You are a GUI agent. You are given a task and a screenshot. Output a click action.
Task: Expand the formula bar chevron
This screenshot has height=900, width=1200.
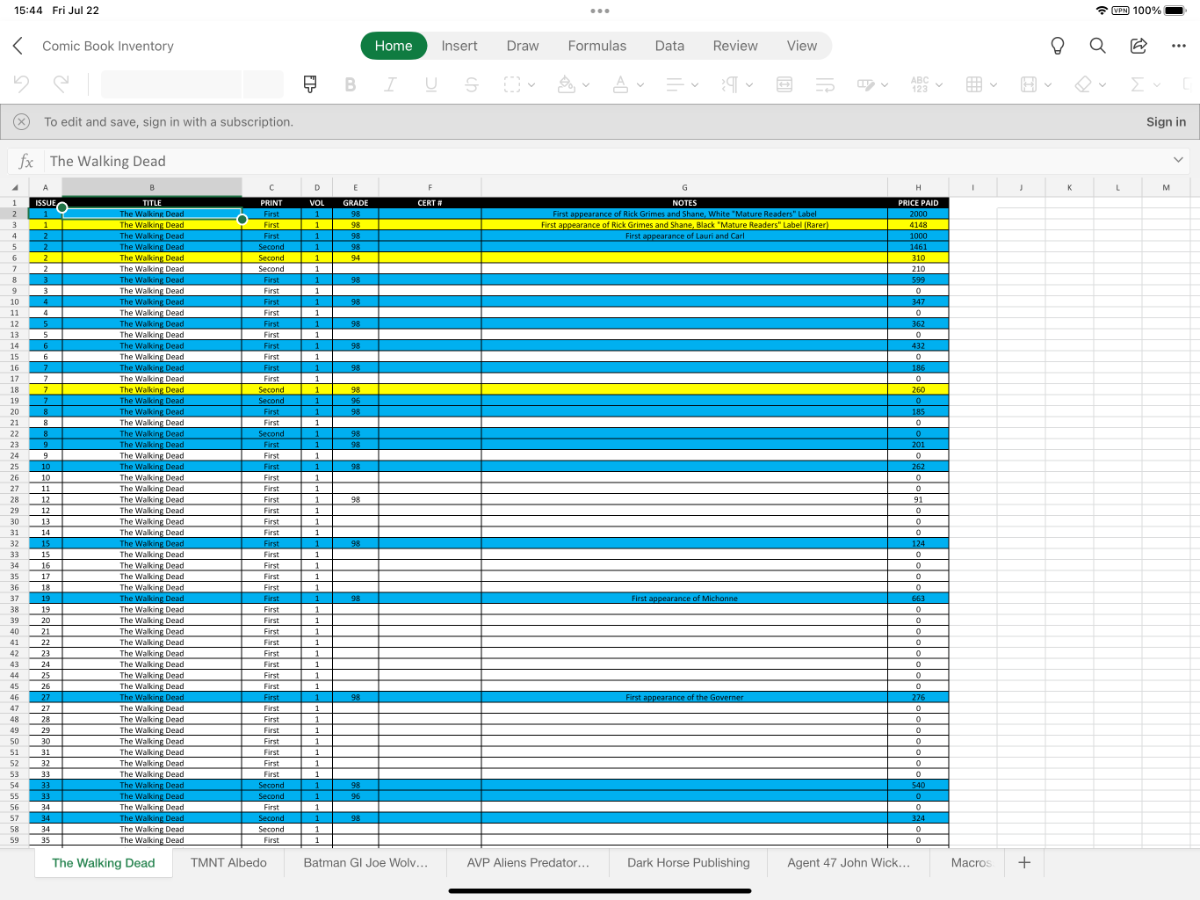(1177, 161)
